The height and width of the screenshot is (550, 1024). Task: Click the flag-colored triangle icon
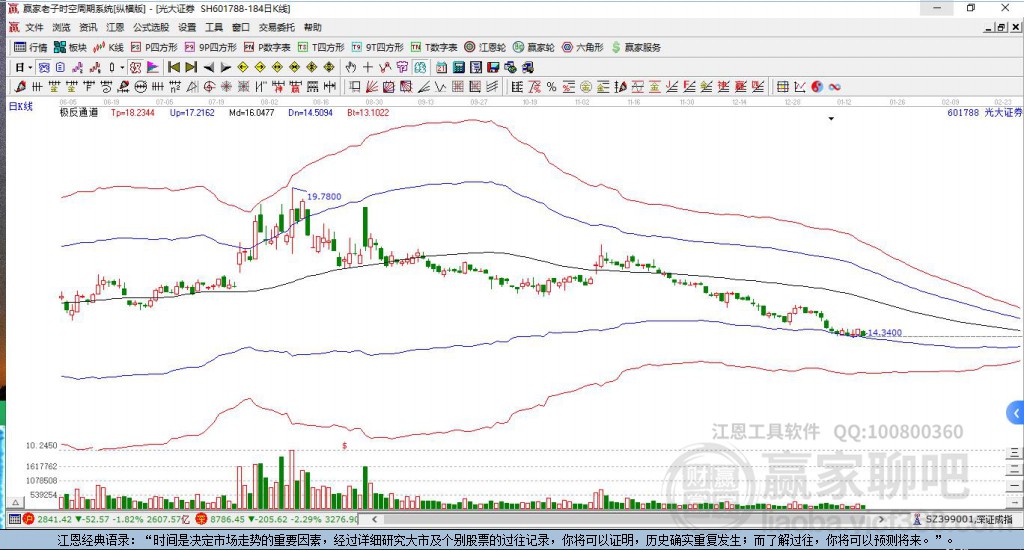(x=152, y=67)
